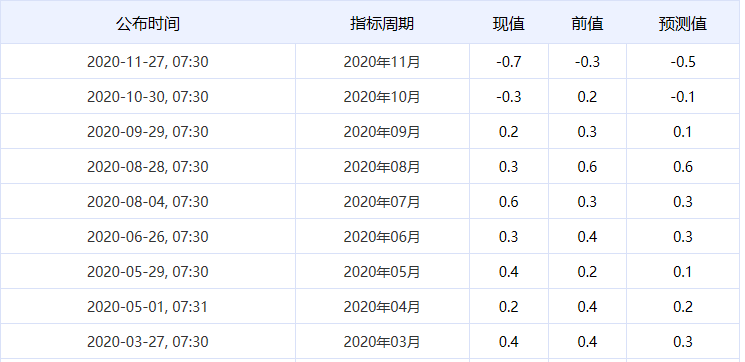Select release time 2020-10-30, 07:30
The image size is (745, 362).
(148, 97)
